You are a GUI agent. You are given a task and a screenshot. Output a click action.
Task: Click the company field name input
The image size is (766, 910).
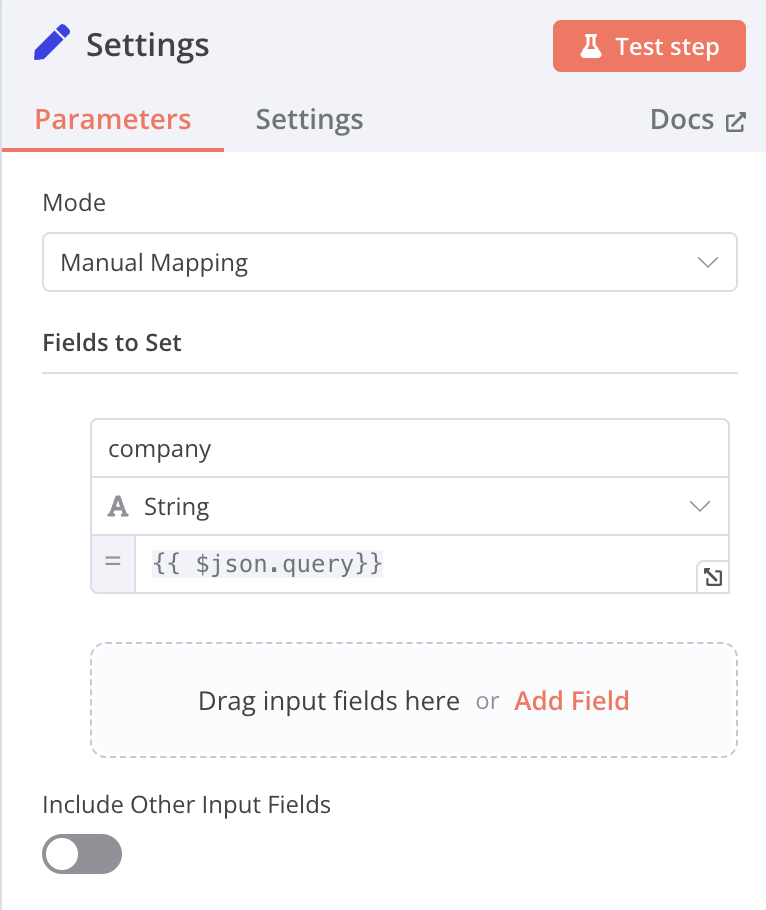click(410, 449)
